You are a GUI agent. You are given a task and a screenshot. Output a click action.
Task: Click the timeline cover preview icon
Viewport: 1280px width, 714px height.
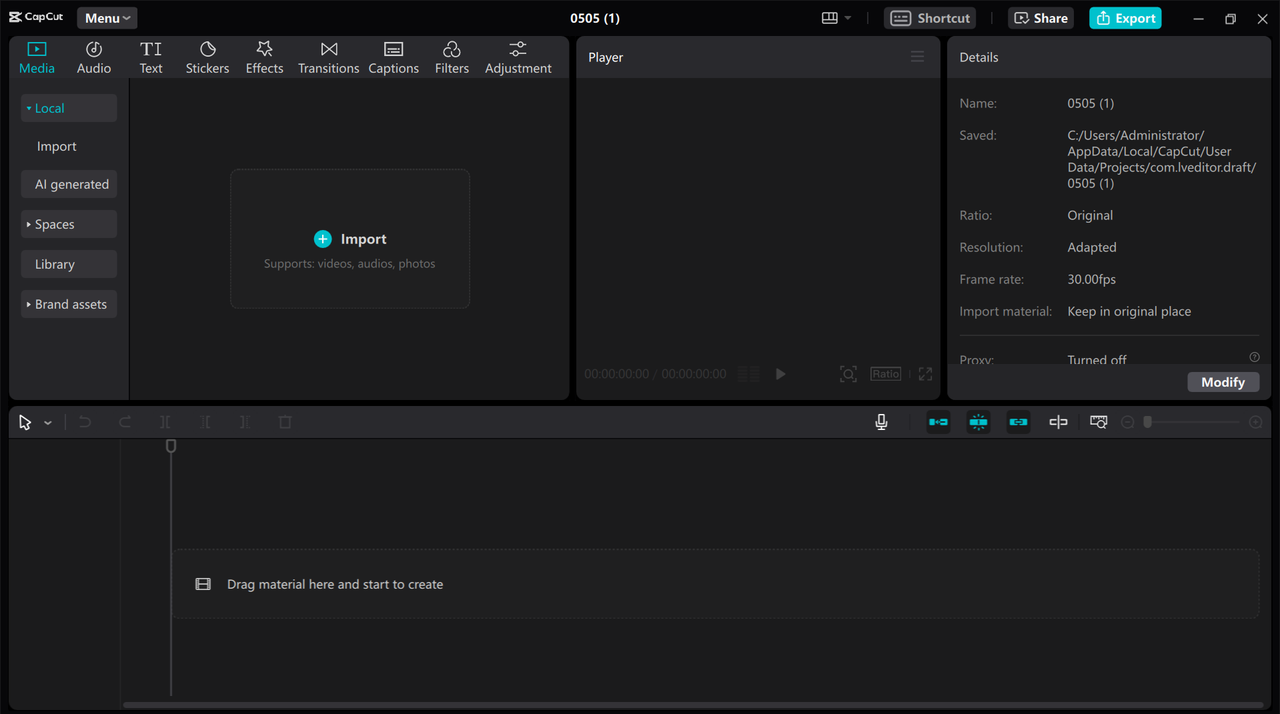pos(1098,423)
